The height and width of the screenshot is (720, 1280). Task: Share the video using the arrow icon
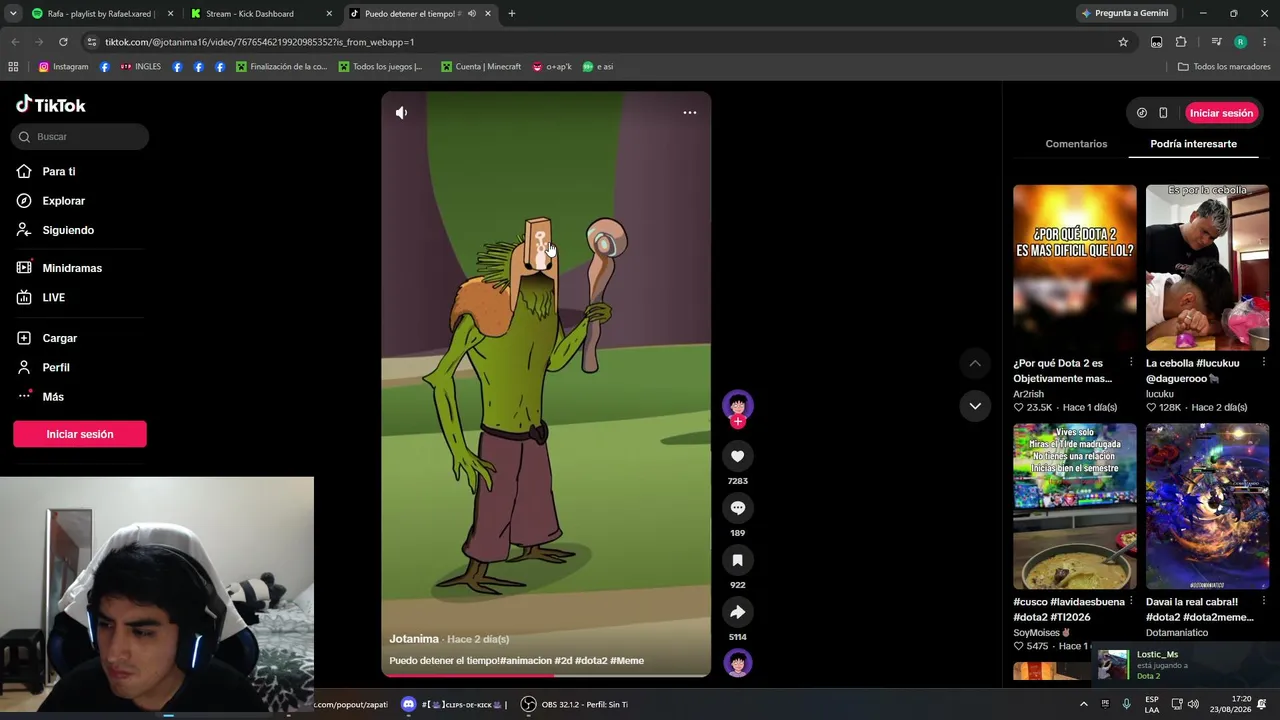tap(738, 612)
